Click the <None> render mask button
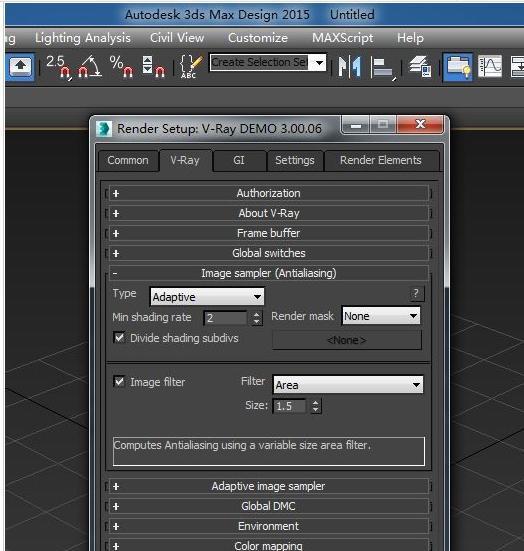Image resolution: width=524 pixels, height=551 pixels. [x=347, y=340]
